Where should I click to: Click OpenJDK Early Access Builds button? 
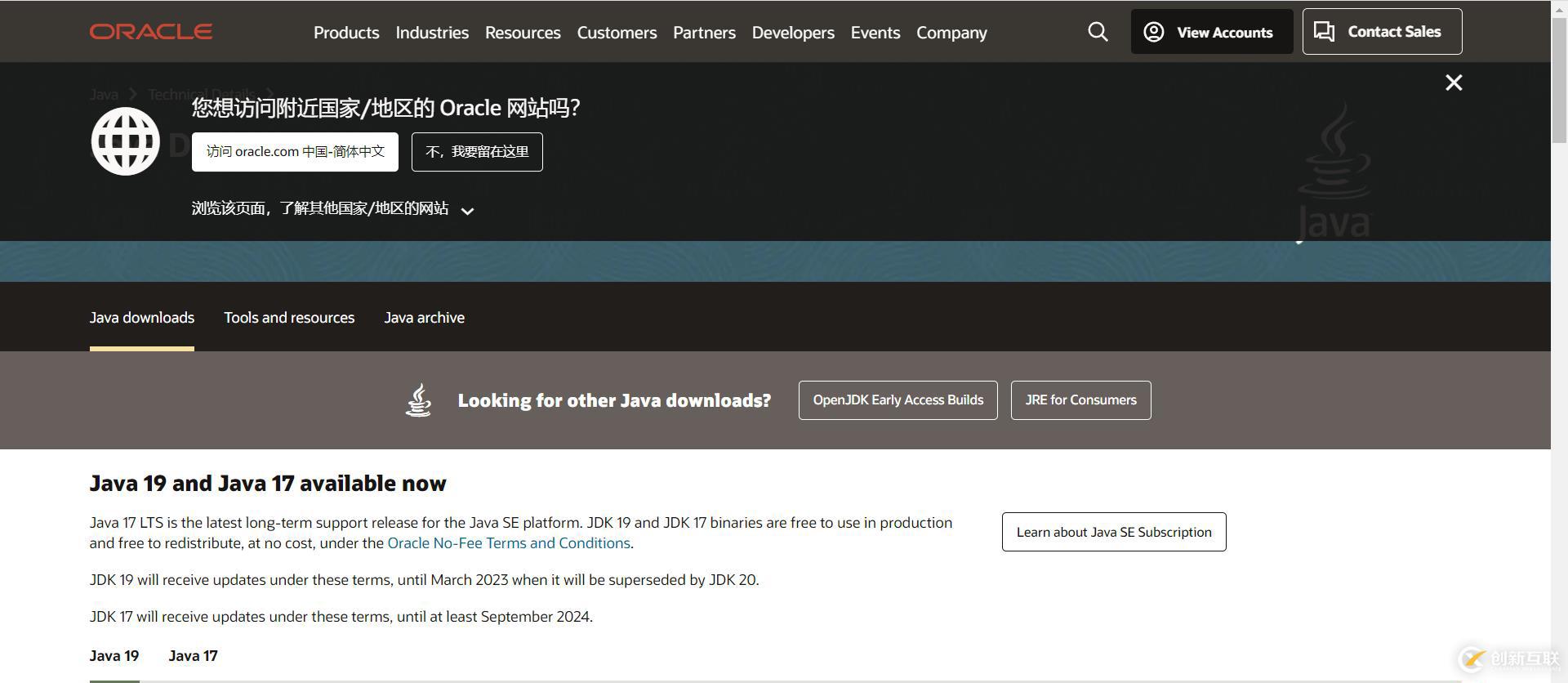tap(898, 400)
